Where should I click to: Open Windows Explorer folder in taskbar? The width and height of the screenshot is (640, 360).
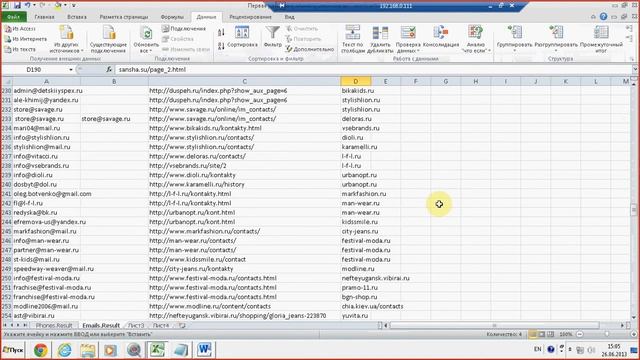click(x=87, y=350)
